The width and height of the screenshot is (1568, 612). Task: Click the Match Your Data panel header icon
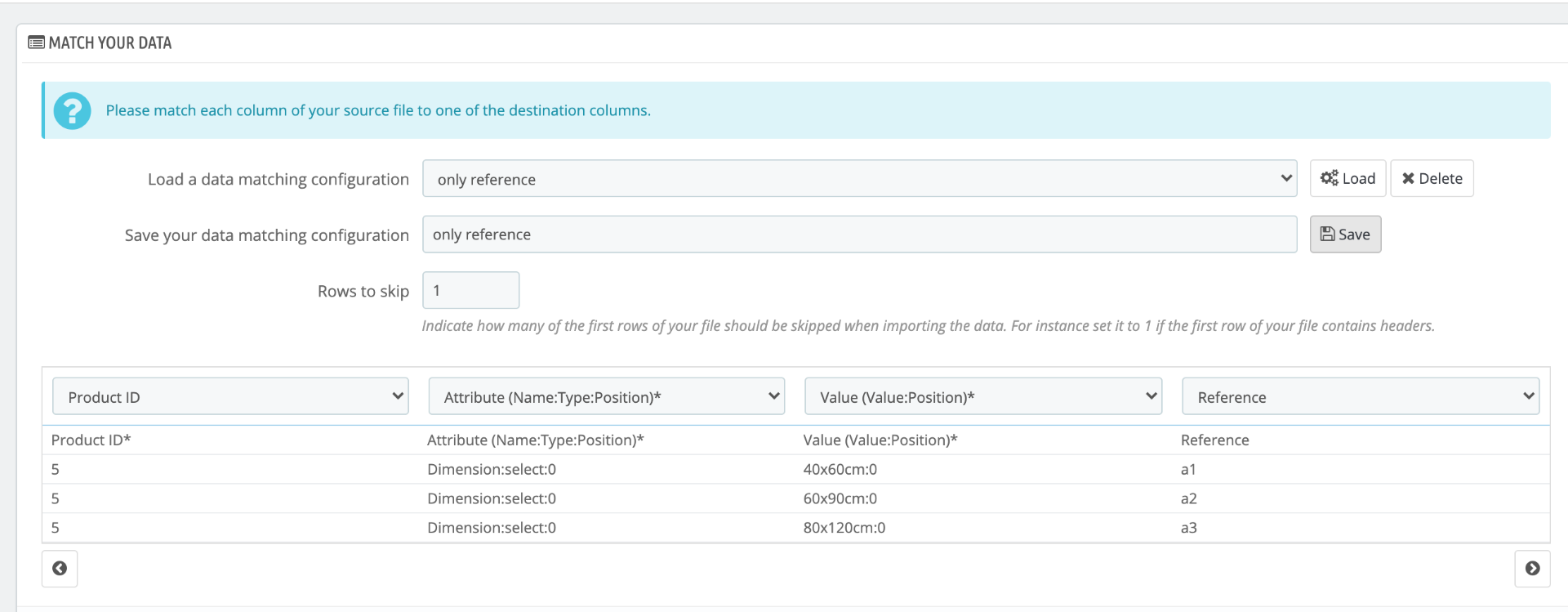(x=36, y=42)
